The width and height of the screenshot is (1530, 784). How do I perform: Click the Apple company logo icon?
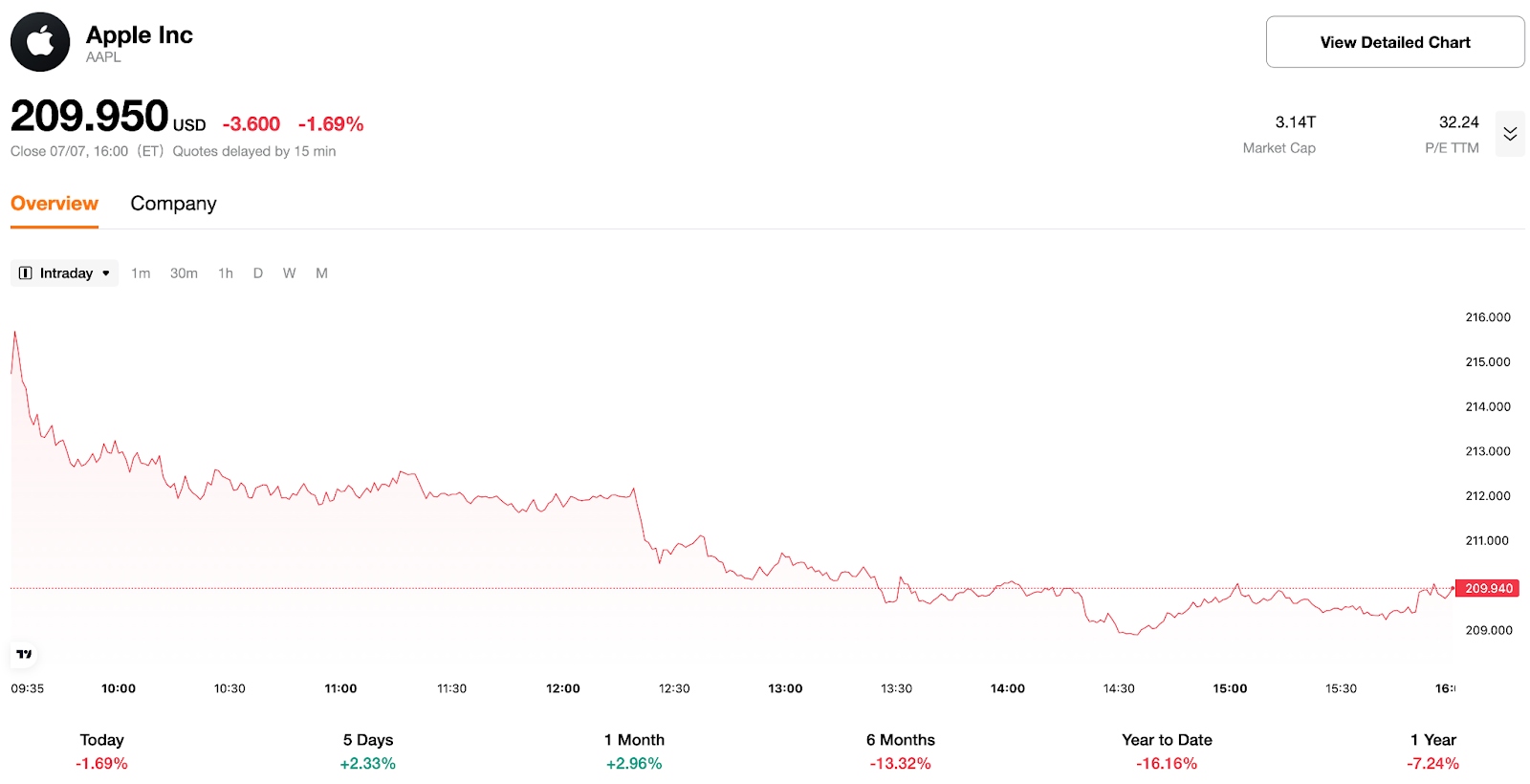point(40,41)
